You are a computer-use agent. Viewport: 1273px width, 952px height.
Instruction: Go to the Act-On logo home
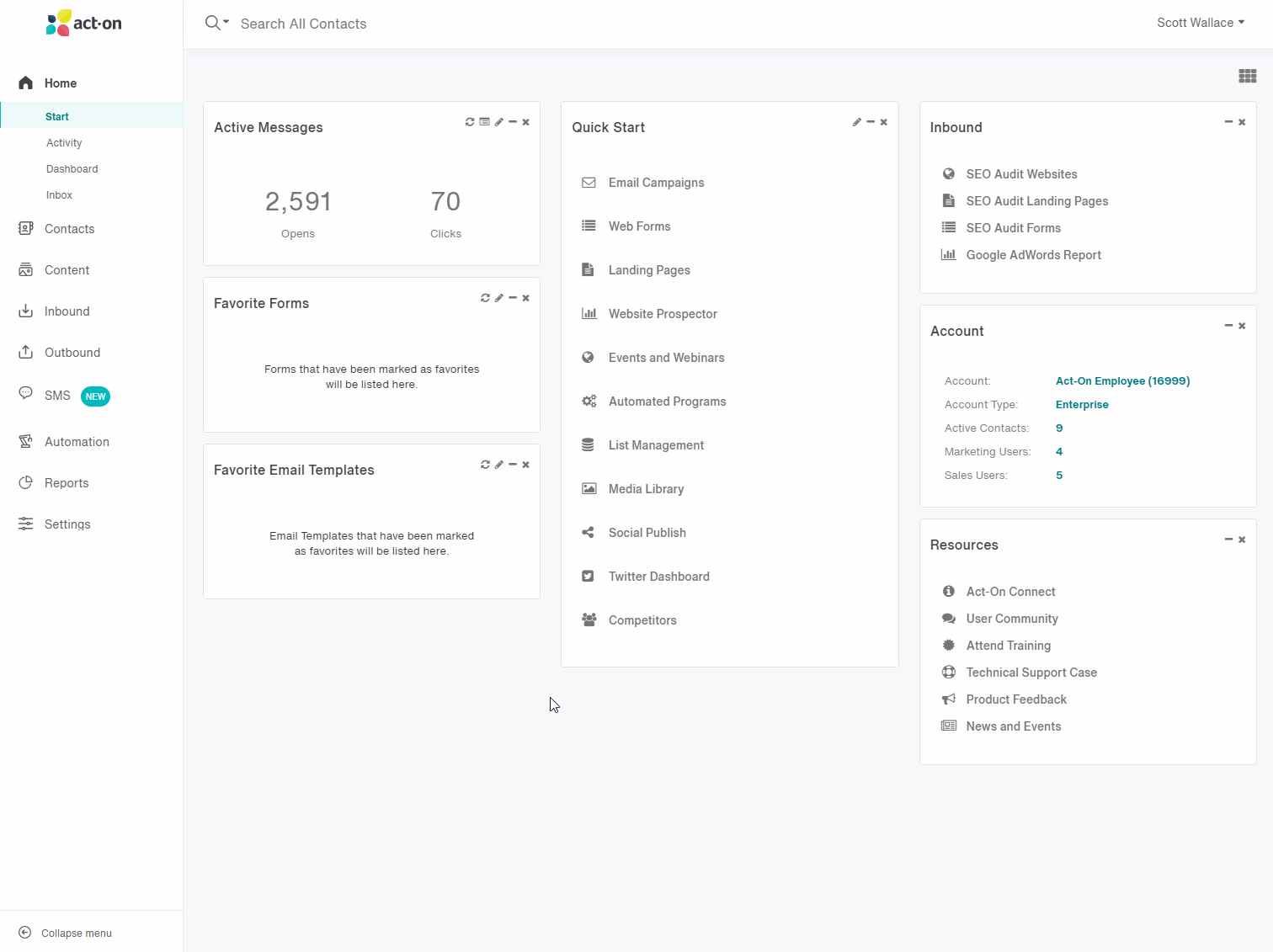(x=83, y=23)
